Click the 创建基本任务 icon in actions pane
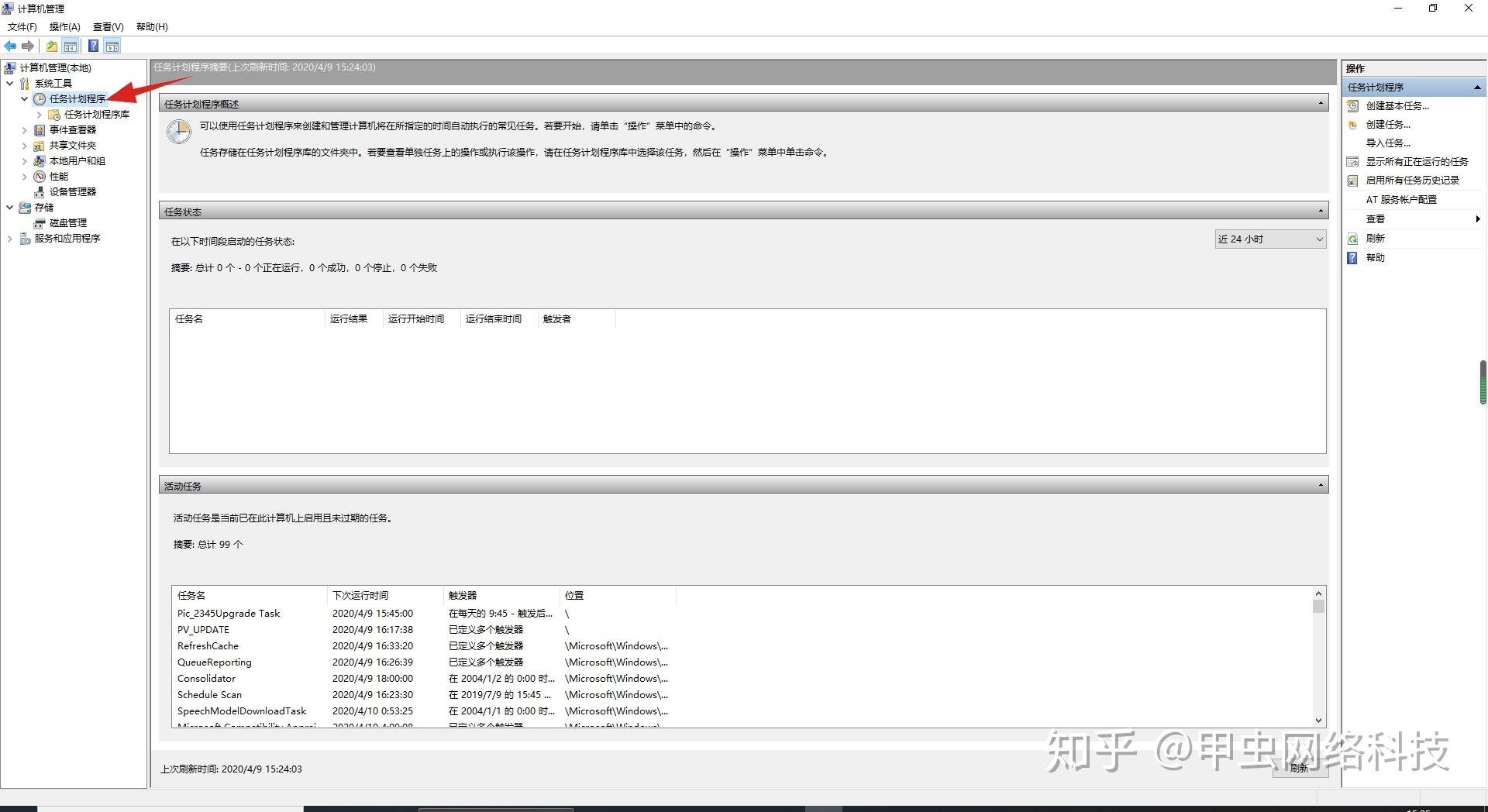 [x=1353, y=106]
